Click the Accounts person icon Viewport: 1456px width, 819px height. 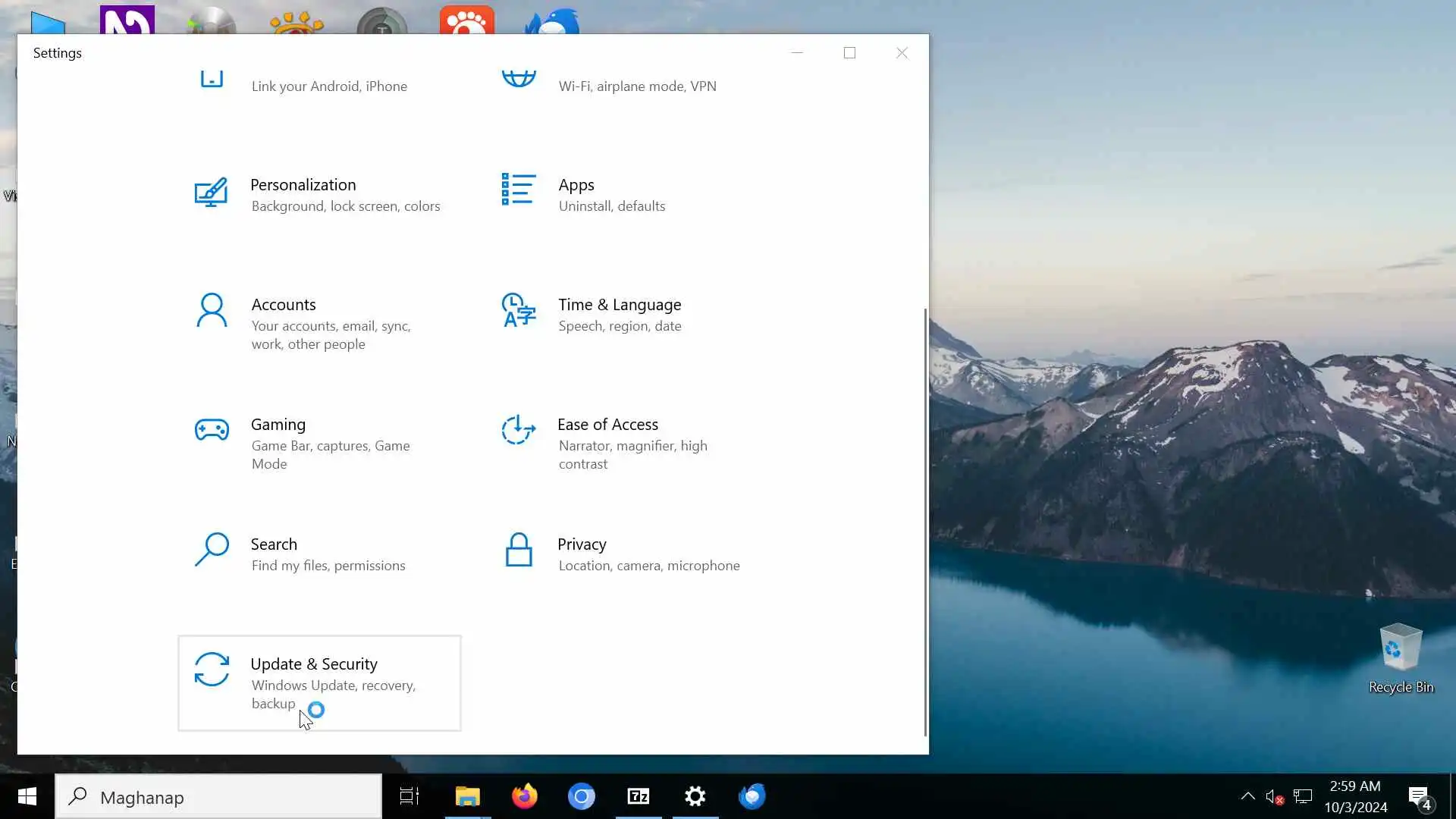[x=212, y=310]
